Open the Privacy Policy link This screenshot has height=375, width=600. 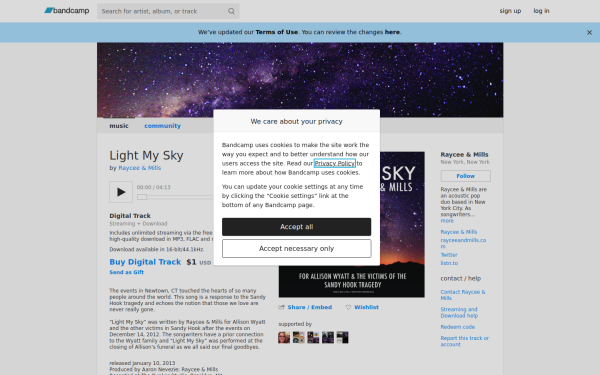334,163
